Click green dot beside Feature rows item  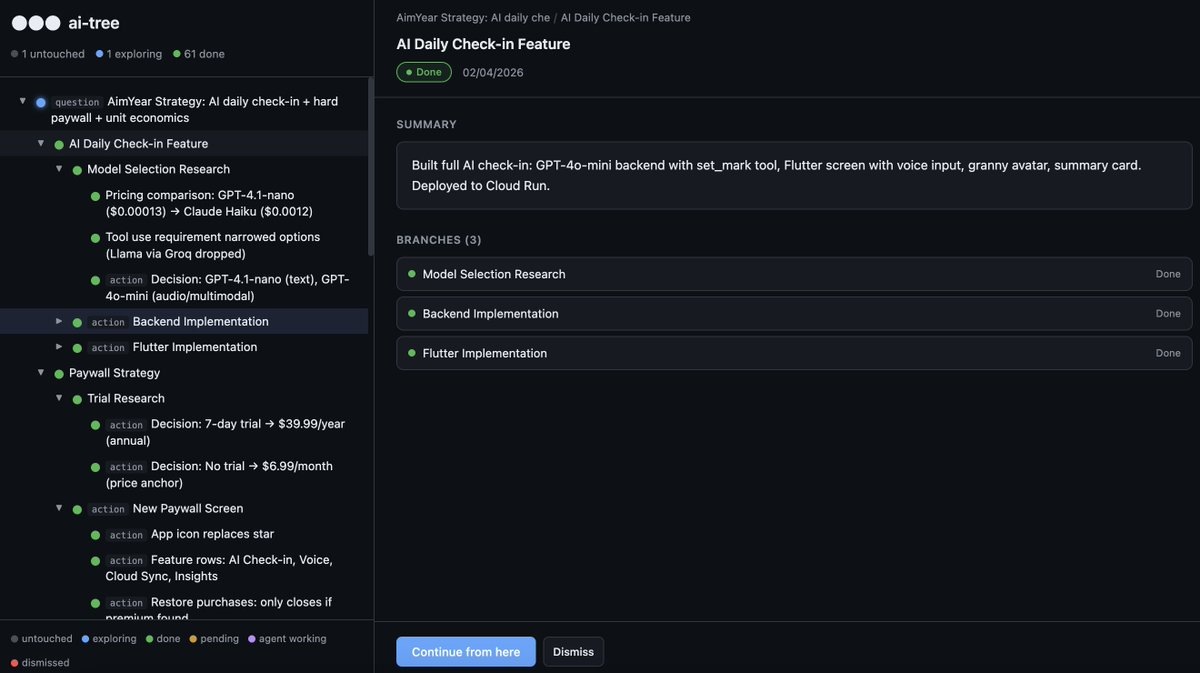click(x=95, y=561)
